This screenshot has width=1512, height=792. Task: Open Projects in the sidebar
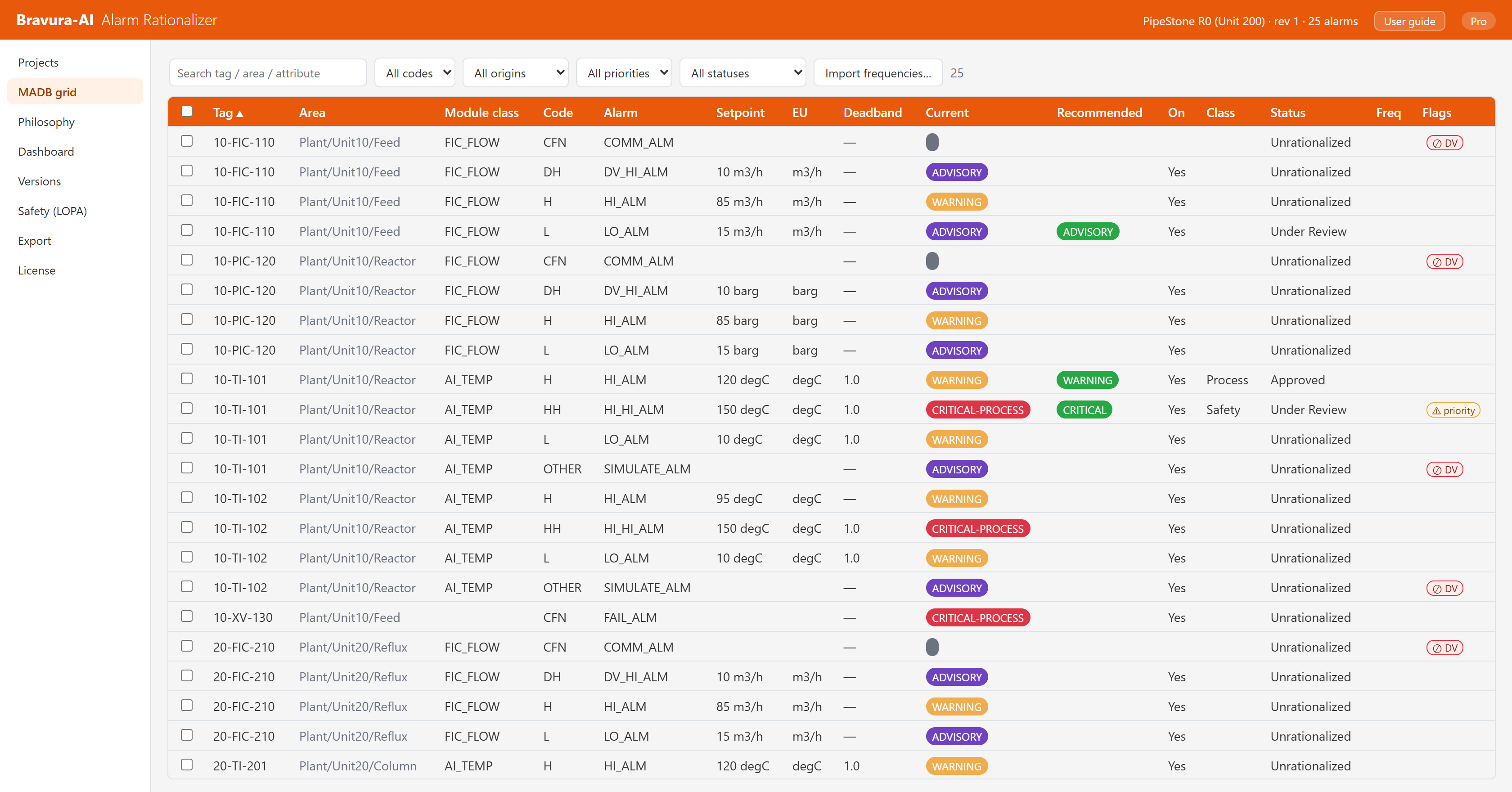(x=75, y=62)
